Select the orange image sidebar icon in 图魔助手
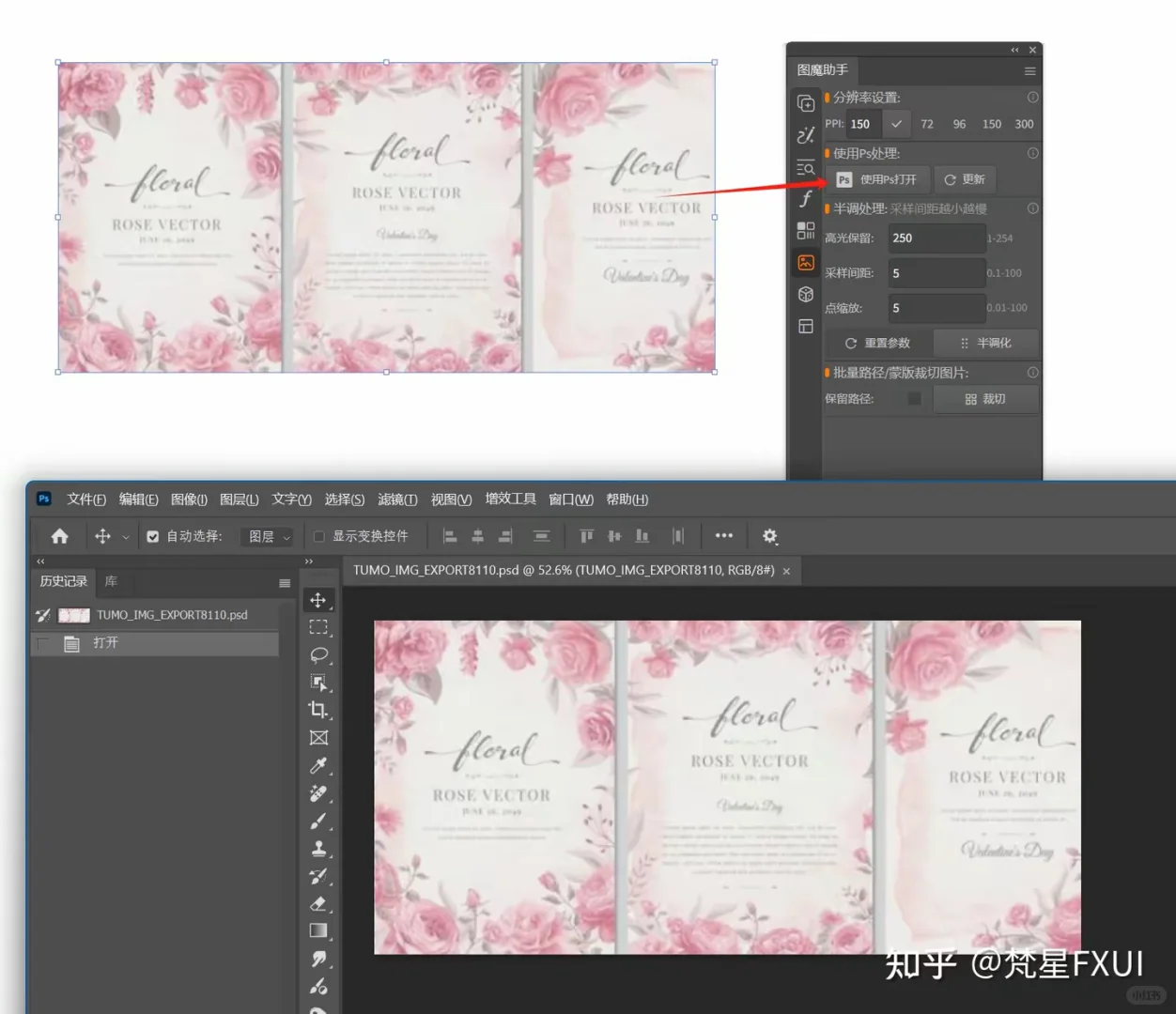 (806, 262)
